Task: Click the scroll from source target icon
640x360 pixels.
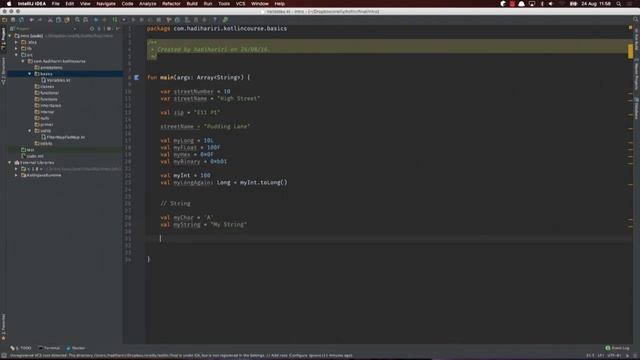Action: point(92,29)
